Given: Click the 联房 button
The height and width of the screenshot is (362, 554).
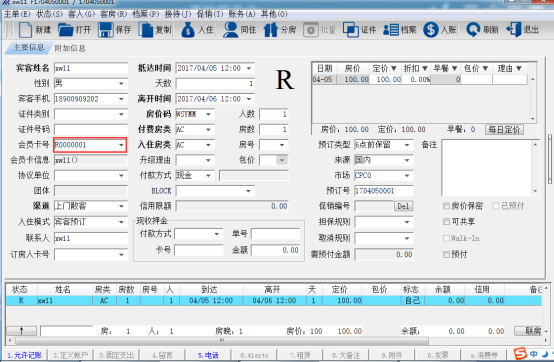Looking at the screenshot, I should (529, 331).
